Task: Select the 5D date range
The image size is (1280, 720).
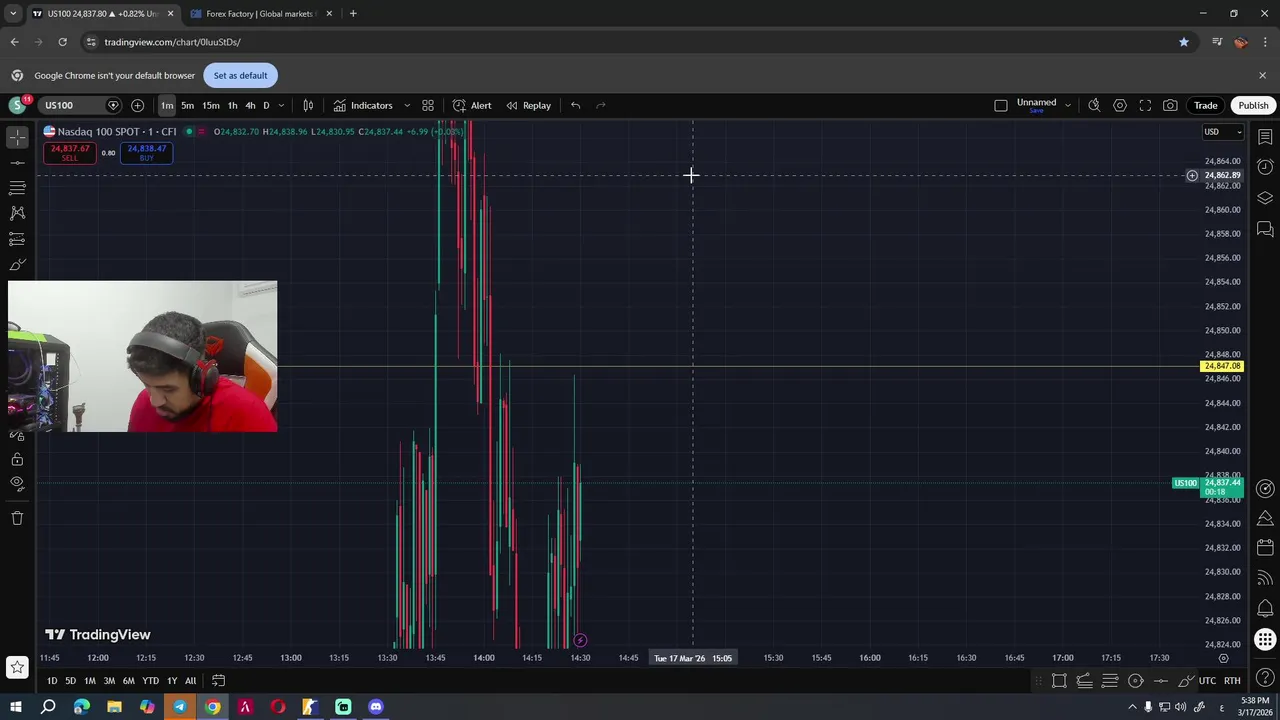Action: (x=70, y=681)
